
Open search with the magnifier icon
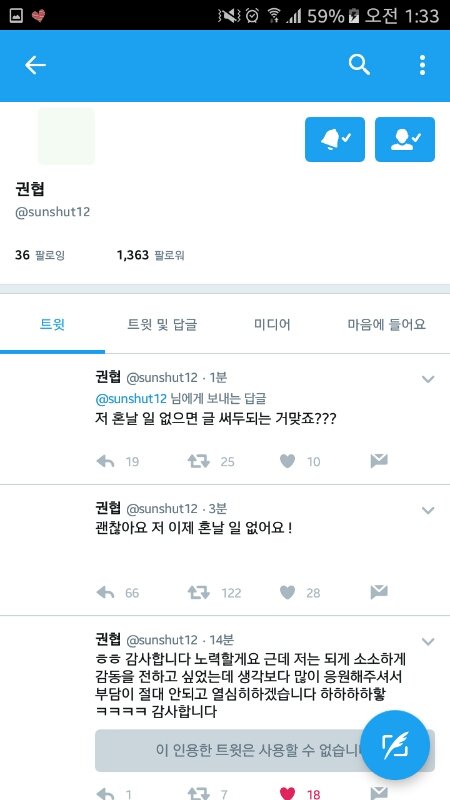359,65
